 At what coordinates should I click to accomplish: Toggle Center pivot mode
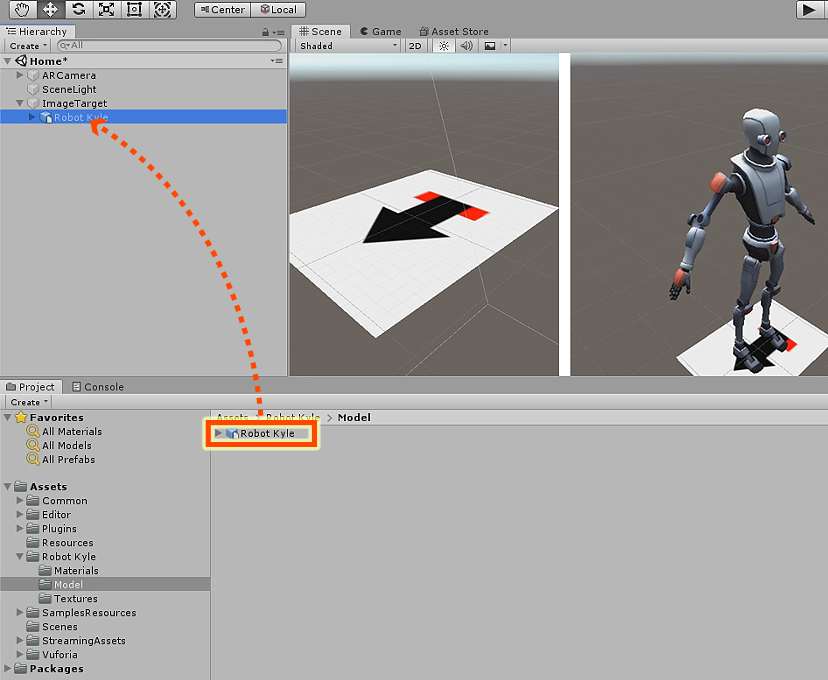223,10
